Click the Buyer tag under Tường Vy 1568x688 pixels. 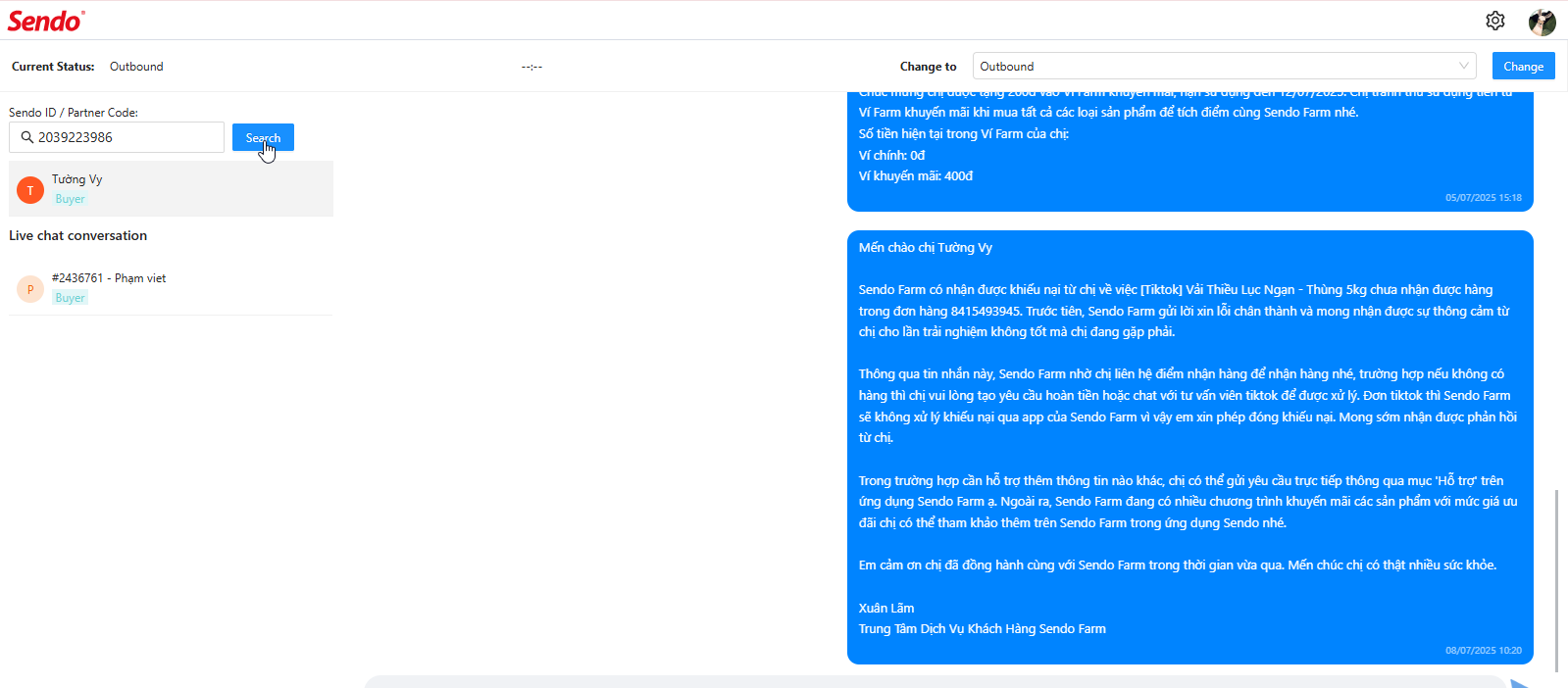tap(70, 199)
